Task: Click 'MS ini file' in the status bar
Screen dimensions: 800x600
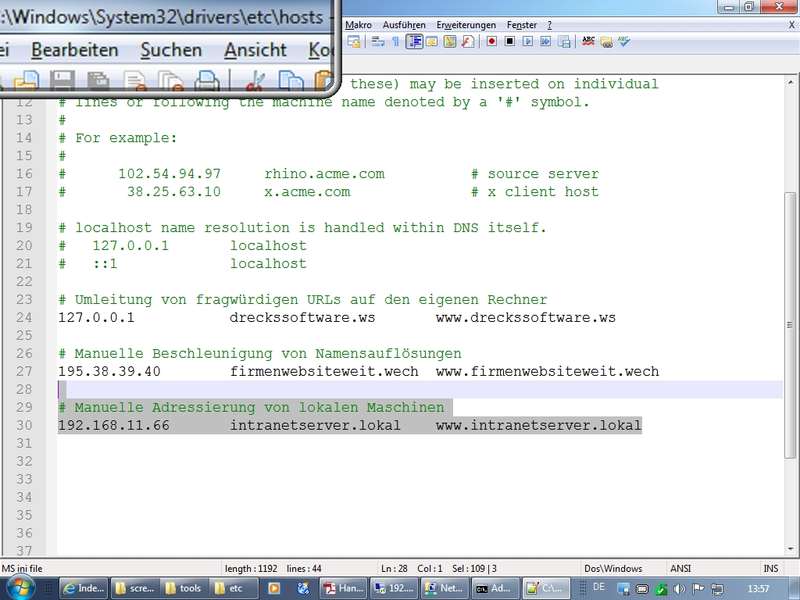Action: [22, 568]
